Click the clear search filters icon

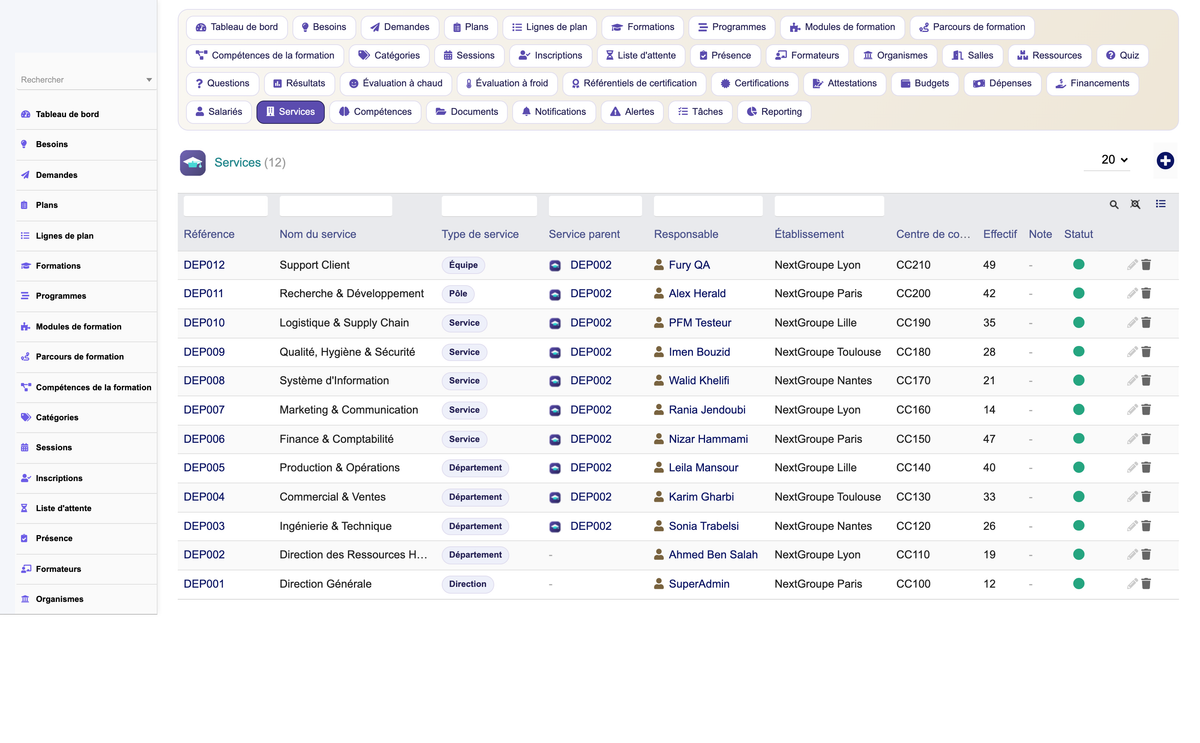[1135, 205]
